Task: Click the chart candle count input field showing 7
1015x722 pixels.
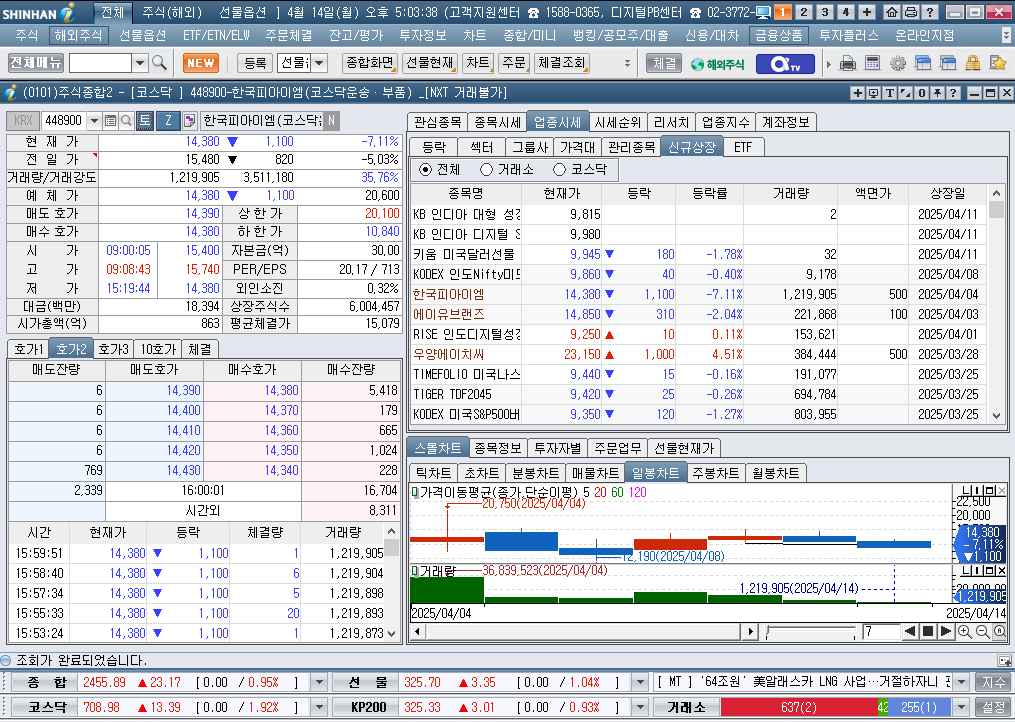Action: pos(881,631)
